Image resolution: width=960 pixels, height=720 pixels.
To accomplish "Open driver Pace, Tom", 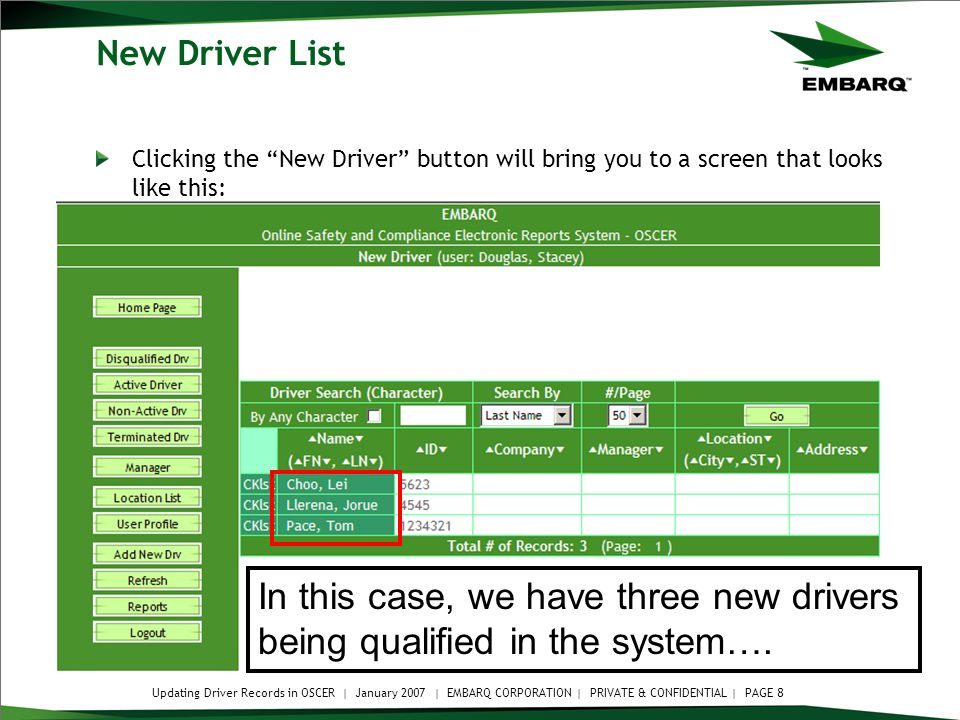I will pos(320,526).
